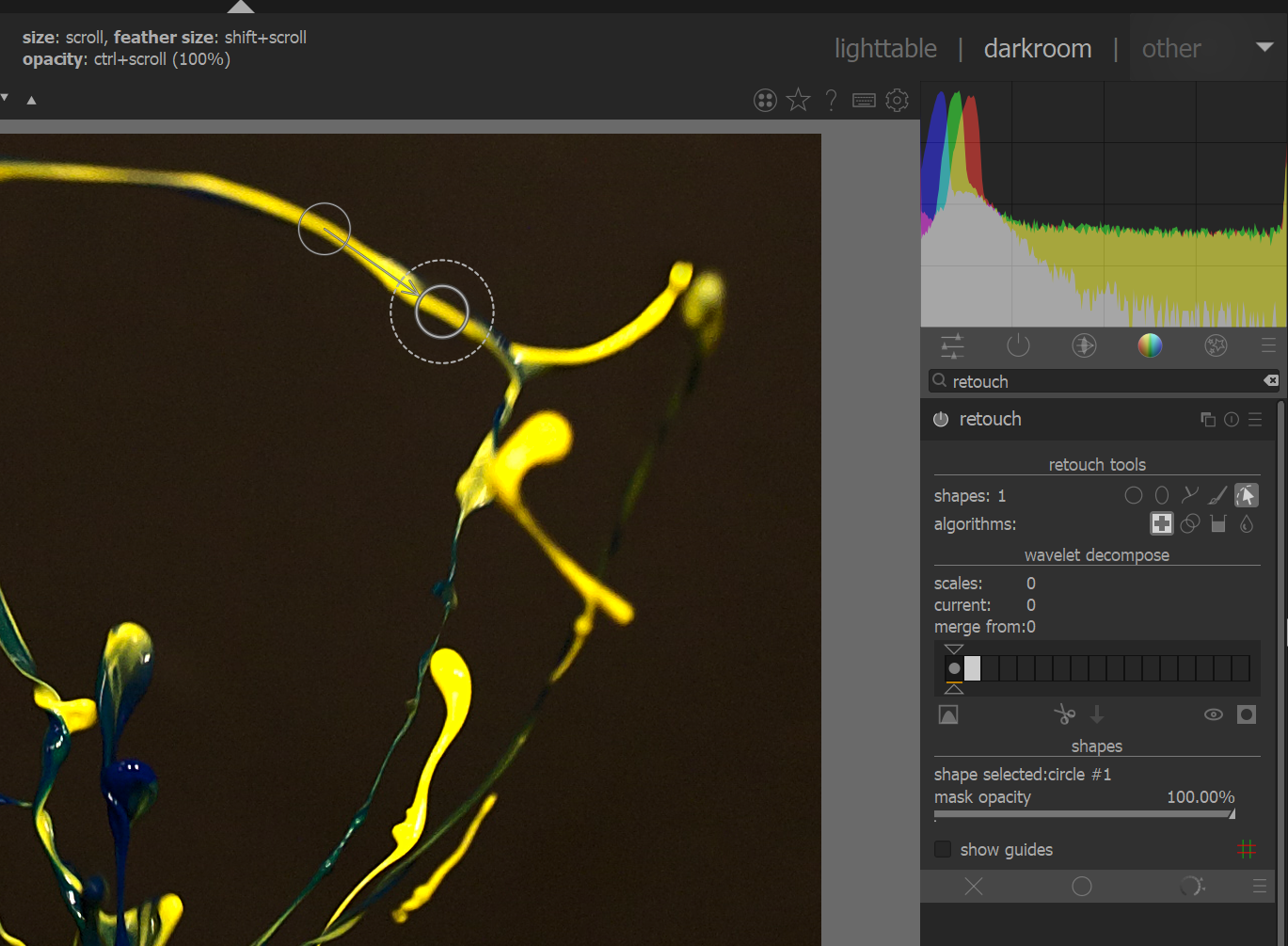
Task: Activate the clone algorithm icon
Action: coord(1190,524)
